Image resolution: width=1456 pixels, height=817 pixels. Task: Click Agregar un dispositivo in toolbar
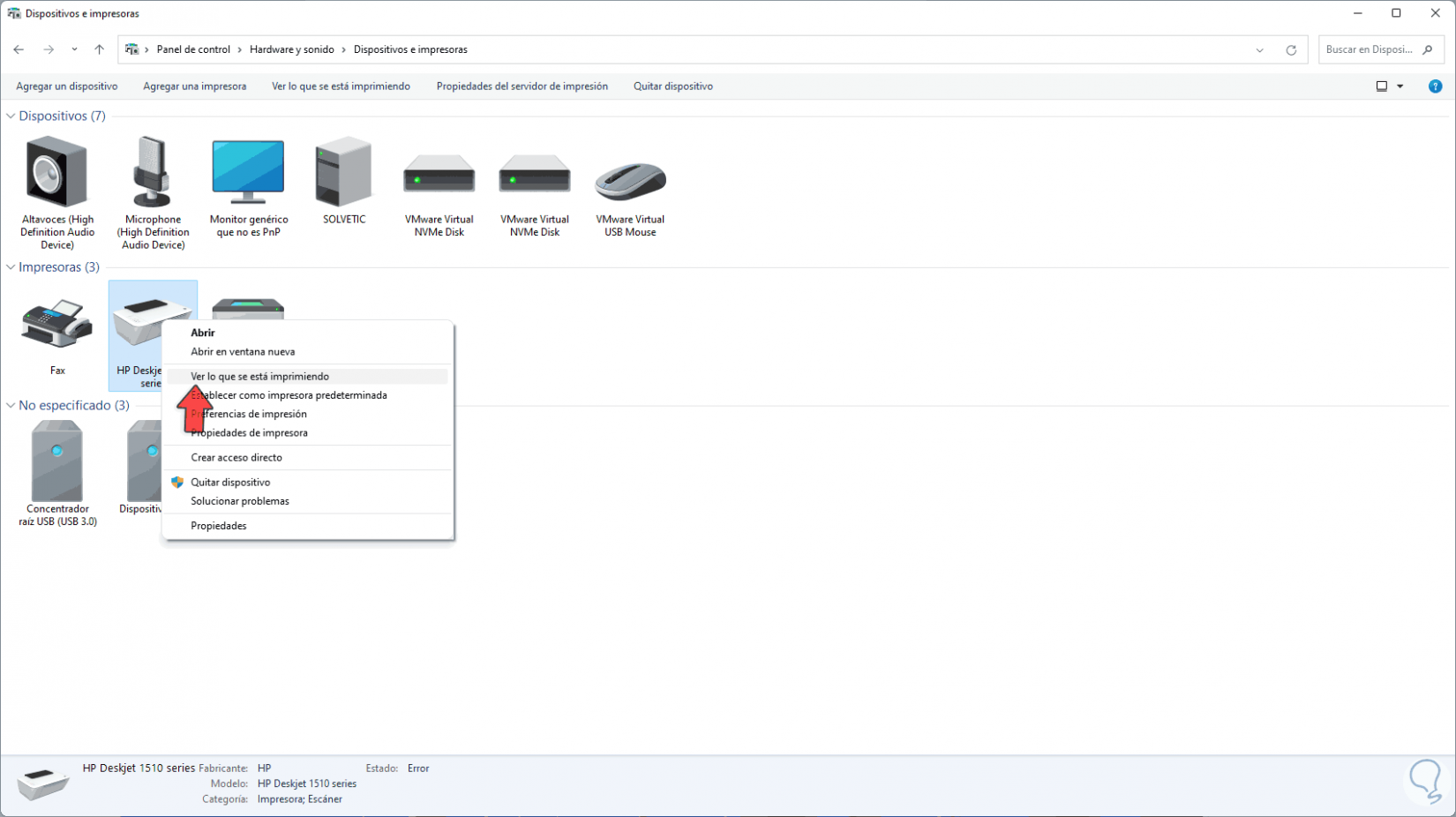coord(67,86)
